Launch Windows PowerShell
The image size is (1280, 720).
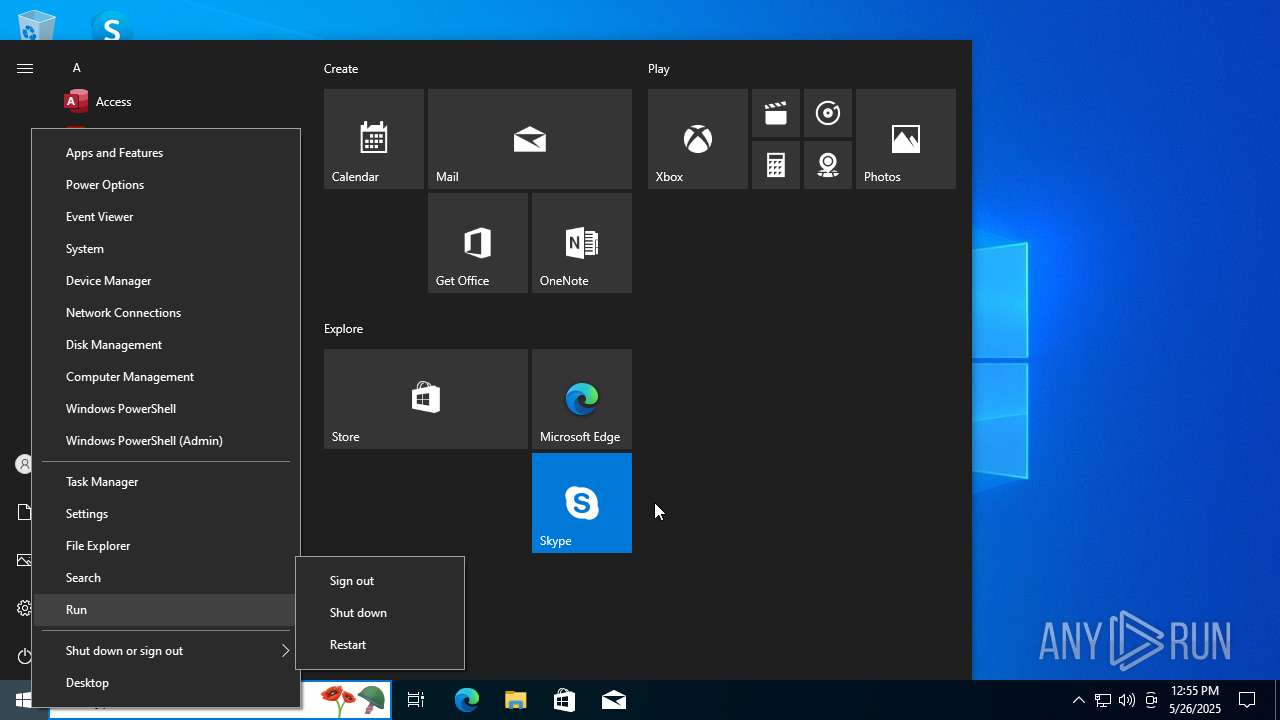[x=166, y=409]
